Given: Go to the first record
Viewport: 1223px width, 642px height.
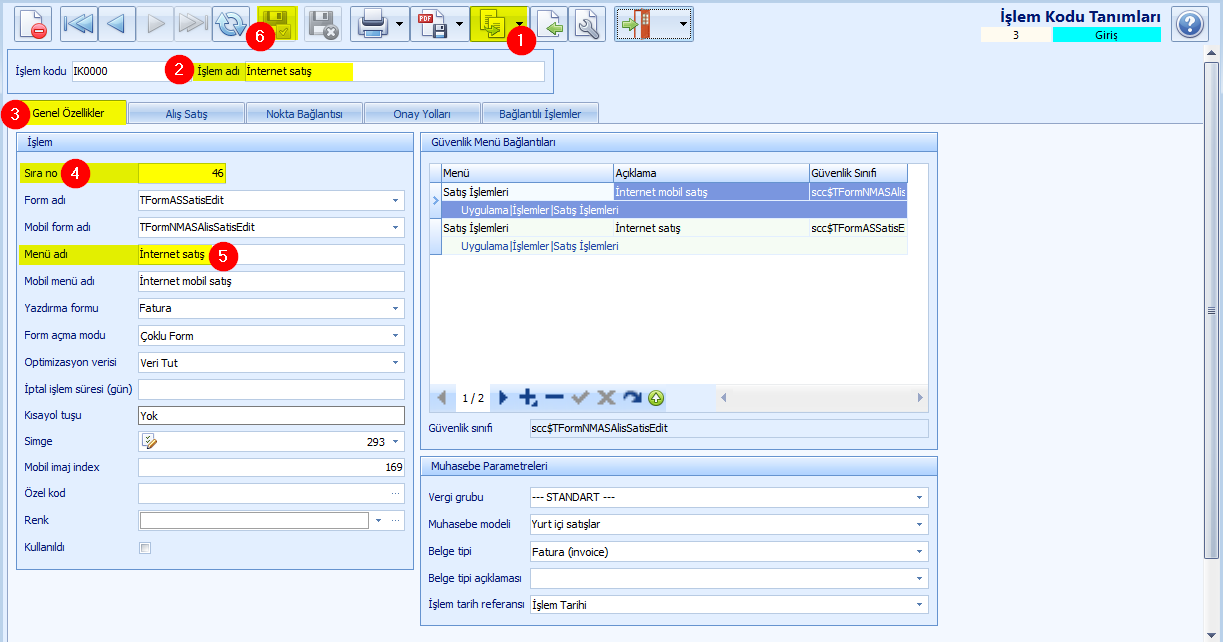Looking at the screenshot, I should tap(78, 24).
